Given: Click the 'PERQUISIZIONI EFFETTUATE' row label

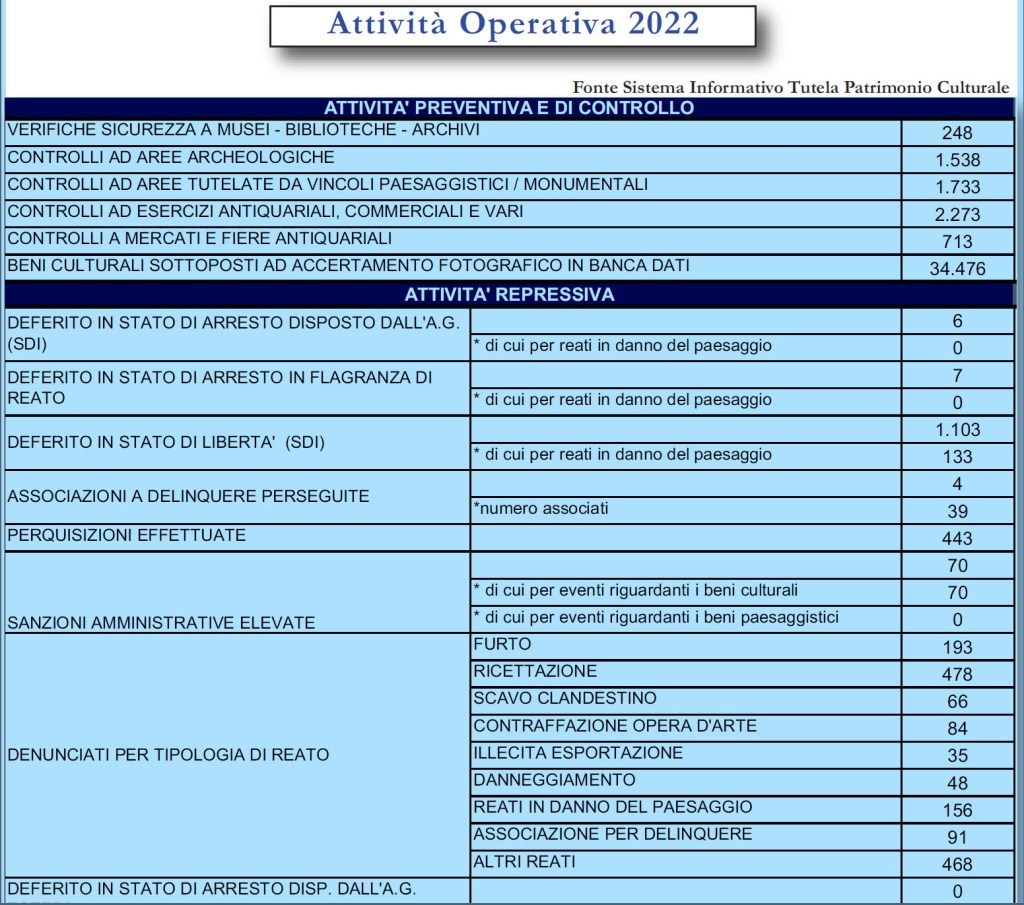Looking at the screenshot, I should (x=126, y=536).
